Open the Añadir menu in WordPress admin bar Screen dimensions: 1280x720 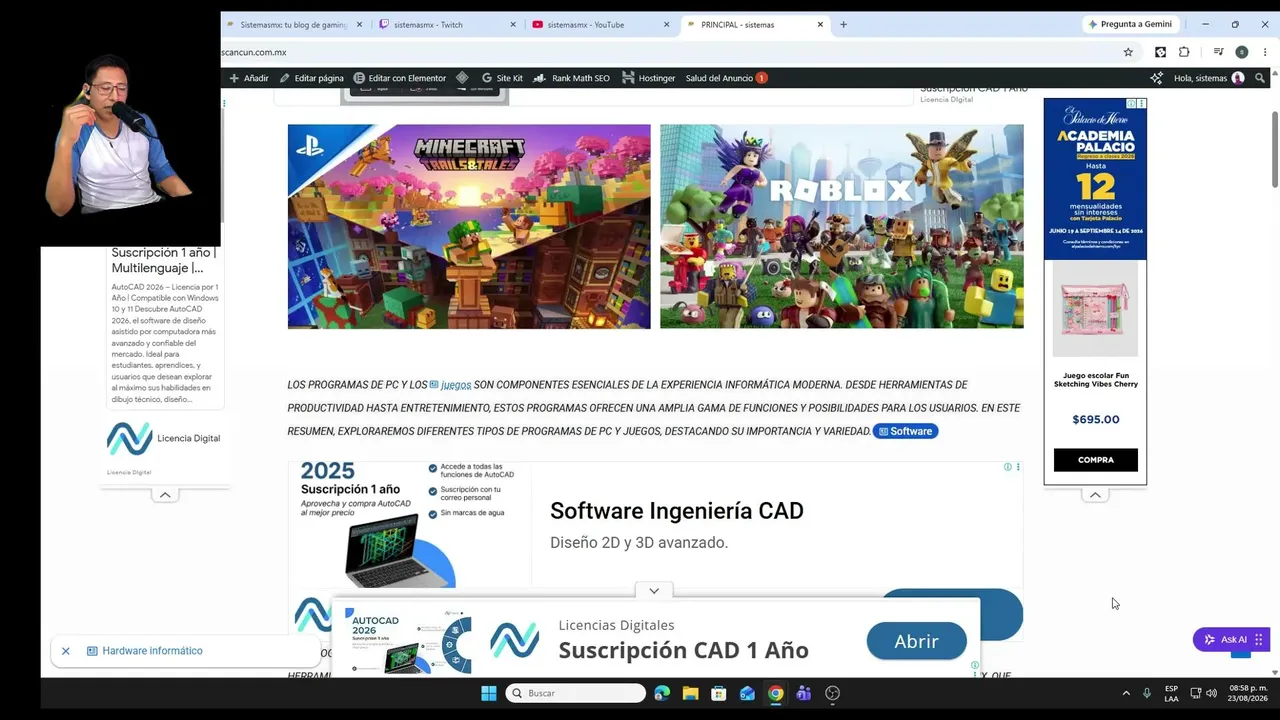pyautogui.click(x=249, y=78)
